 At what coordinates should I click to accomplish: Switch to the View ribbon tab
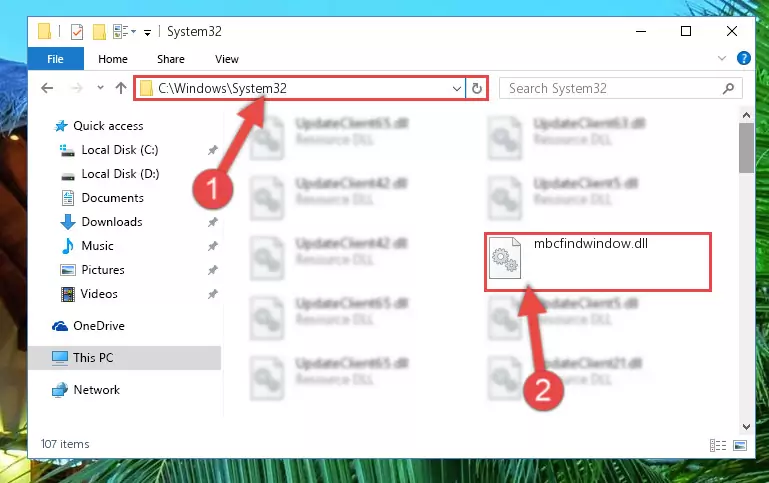point(227,59)
